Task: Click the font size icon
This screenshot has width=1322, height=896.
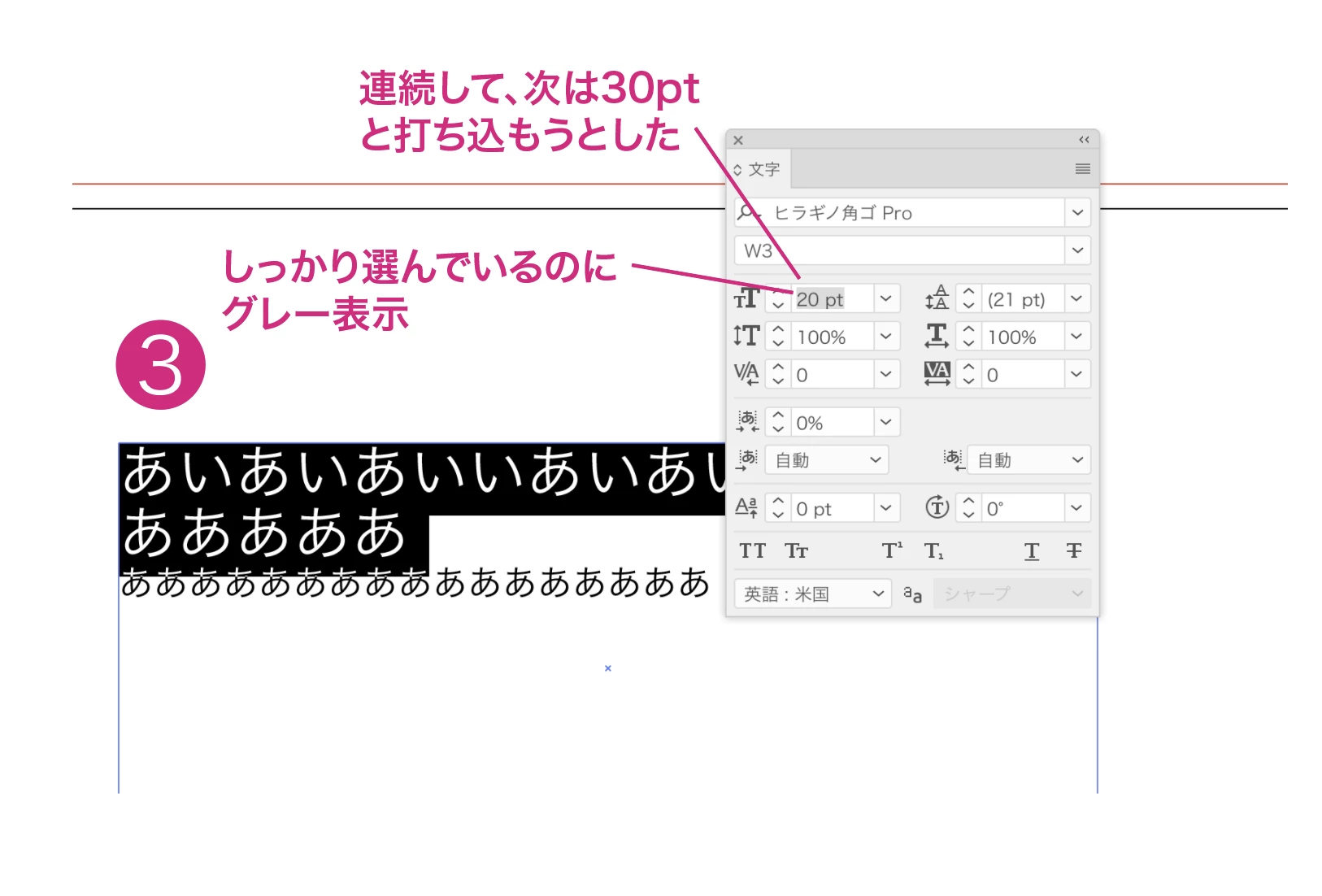Action: coord(746,298)
